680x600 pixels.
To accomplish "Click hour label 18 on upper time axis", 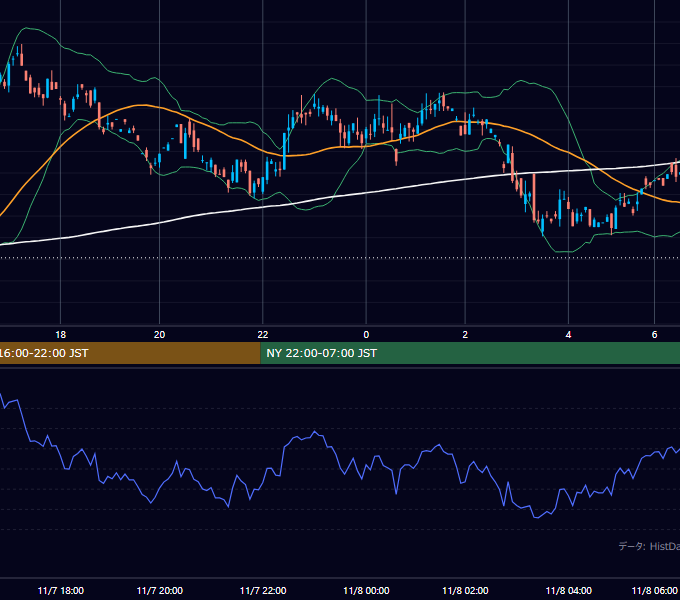I will click(61, 335).
